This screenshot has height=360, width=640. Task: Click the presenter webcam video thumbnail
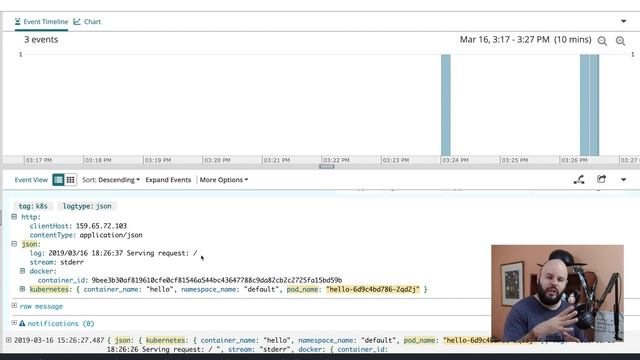click(x=558, y=293)
